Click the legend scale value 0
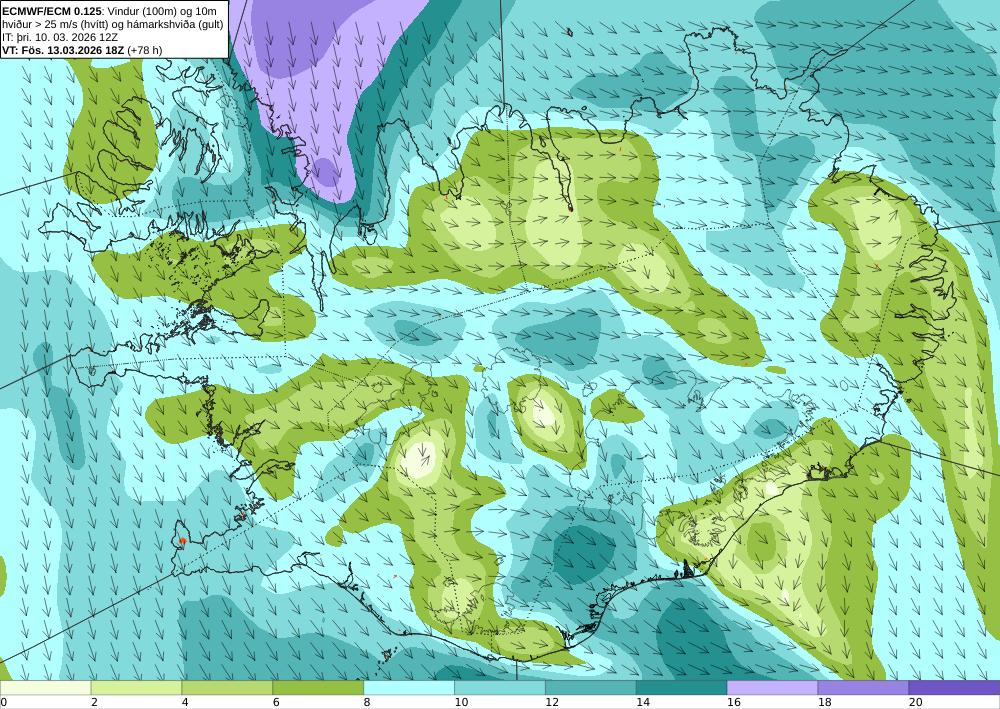 pyautogui.click(x=3, y=703)
